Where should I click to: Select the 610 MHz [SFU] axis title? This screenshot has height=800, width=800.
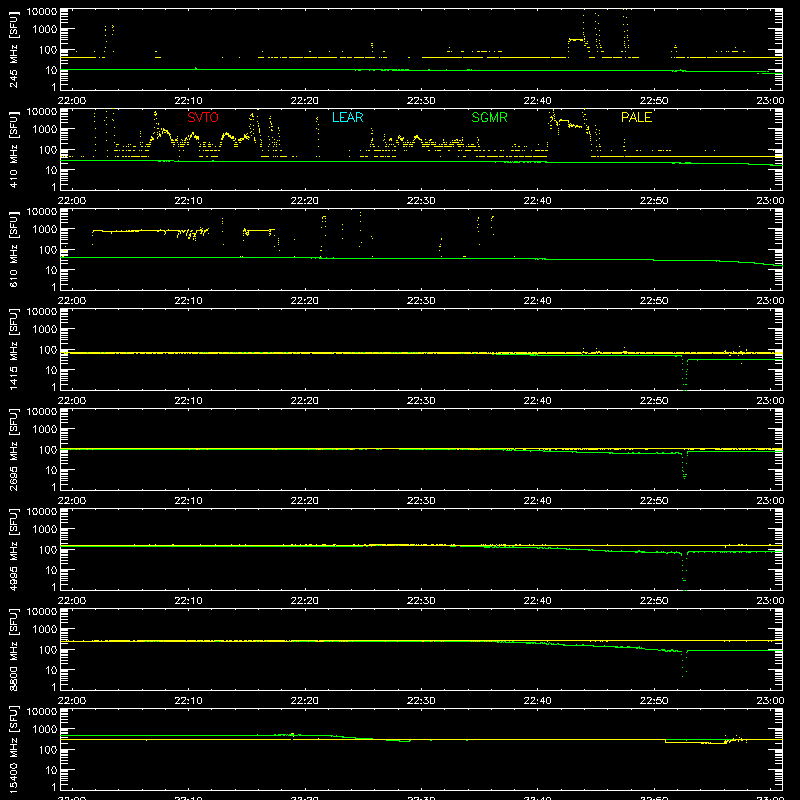pyautogui.click(x=13, y=249)
